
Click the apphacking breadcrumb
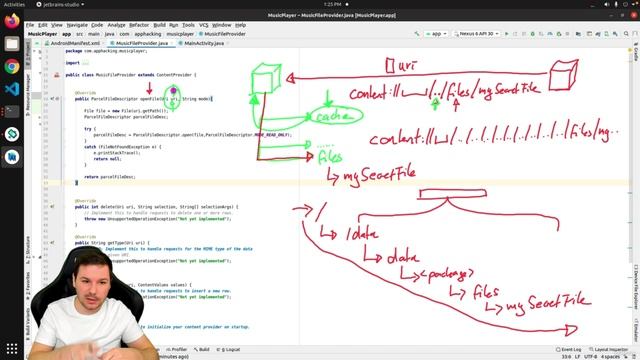coord(148,34)
